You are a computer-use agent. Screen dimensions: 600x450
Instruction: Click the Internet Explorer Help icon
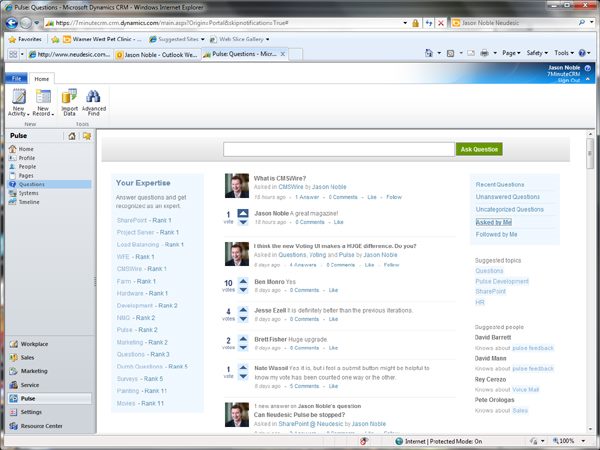[582, 53]
